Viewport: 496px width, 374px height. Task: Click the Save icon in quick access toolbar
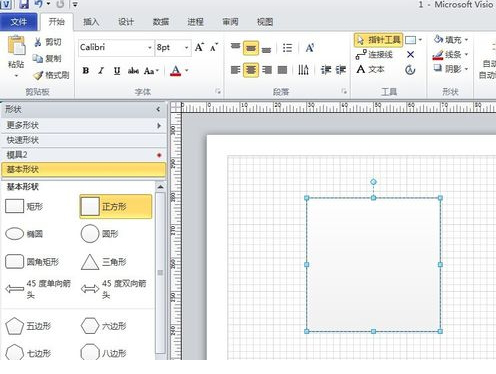[24, 4]
